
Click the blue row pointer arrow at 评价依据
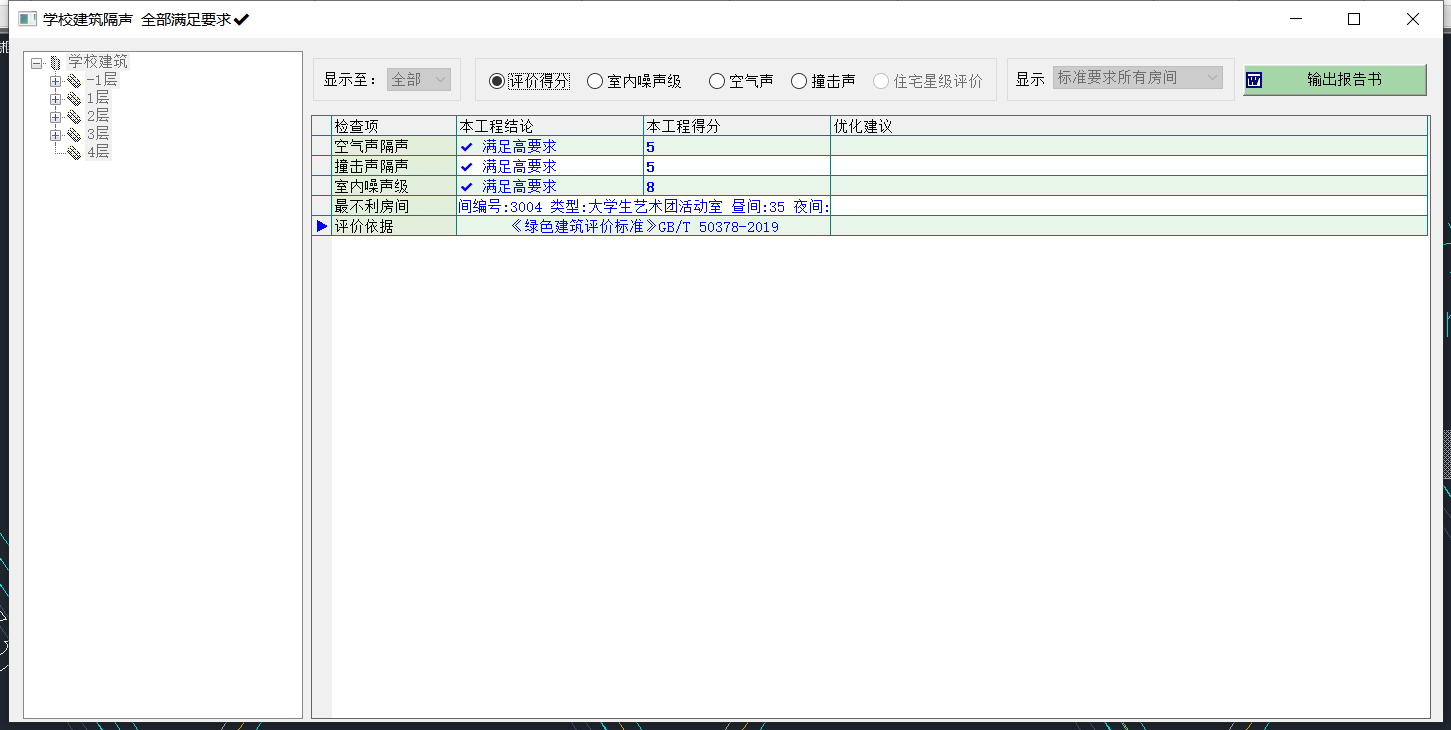321,227
